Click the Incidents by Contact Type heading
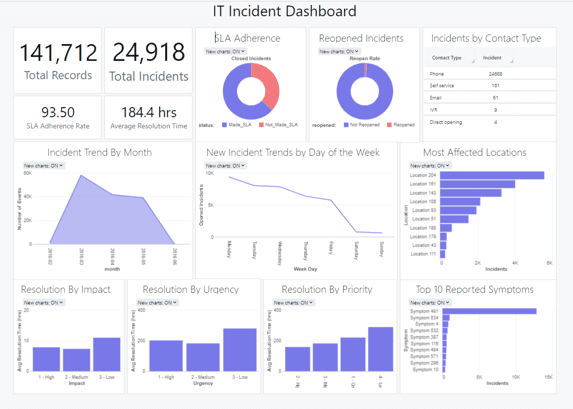573x409 pixels. [x=486, y=38]
